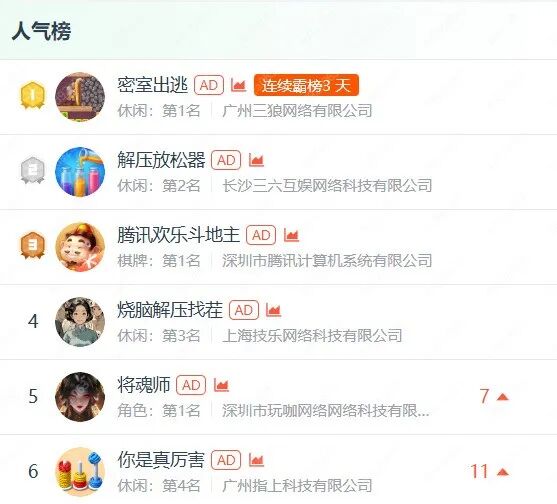The height and width of the screenshot is (504, 557).
Task: Open the 解压放松器 game title
Action: point(161,160)
